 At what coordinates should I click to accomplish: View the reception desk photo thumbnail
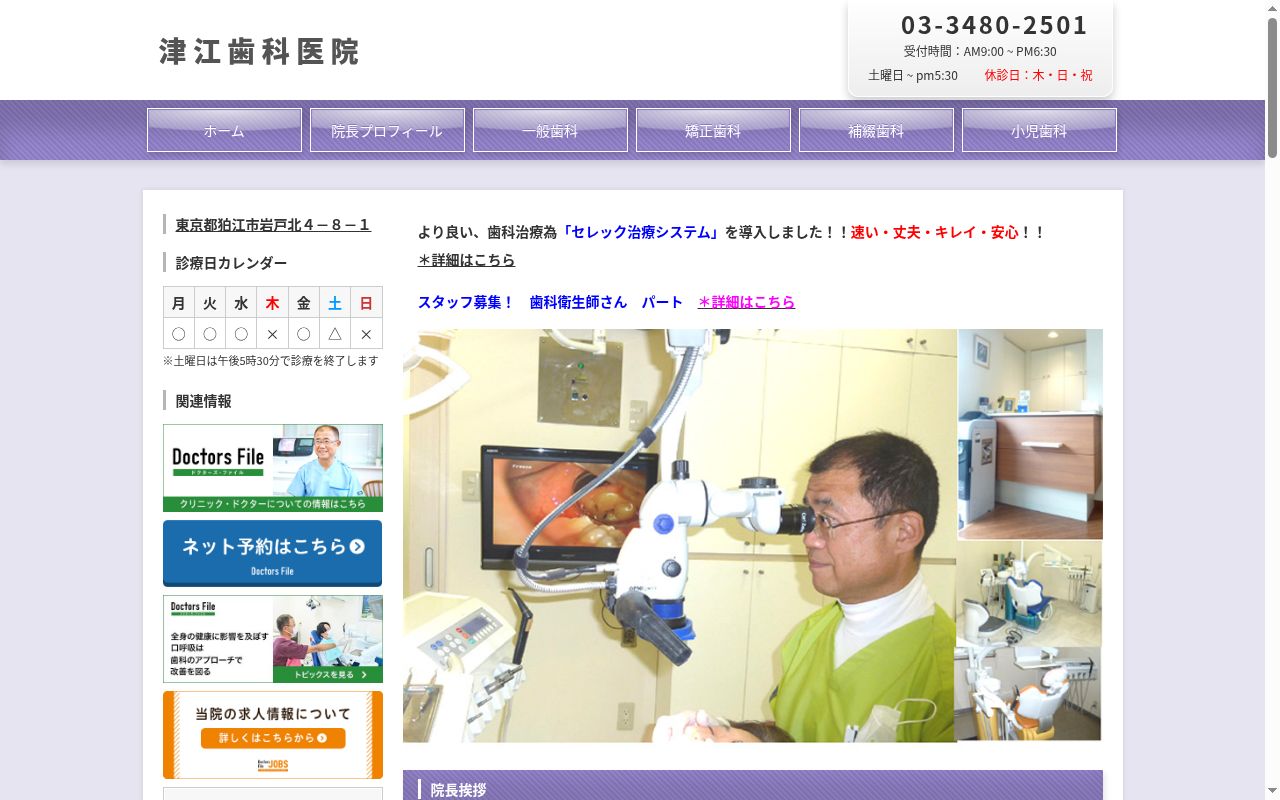point(1030,434)
